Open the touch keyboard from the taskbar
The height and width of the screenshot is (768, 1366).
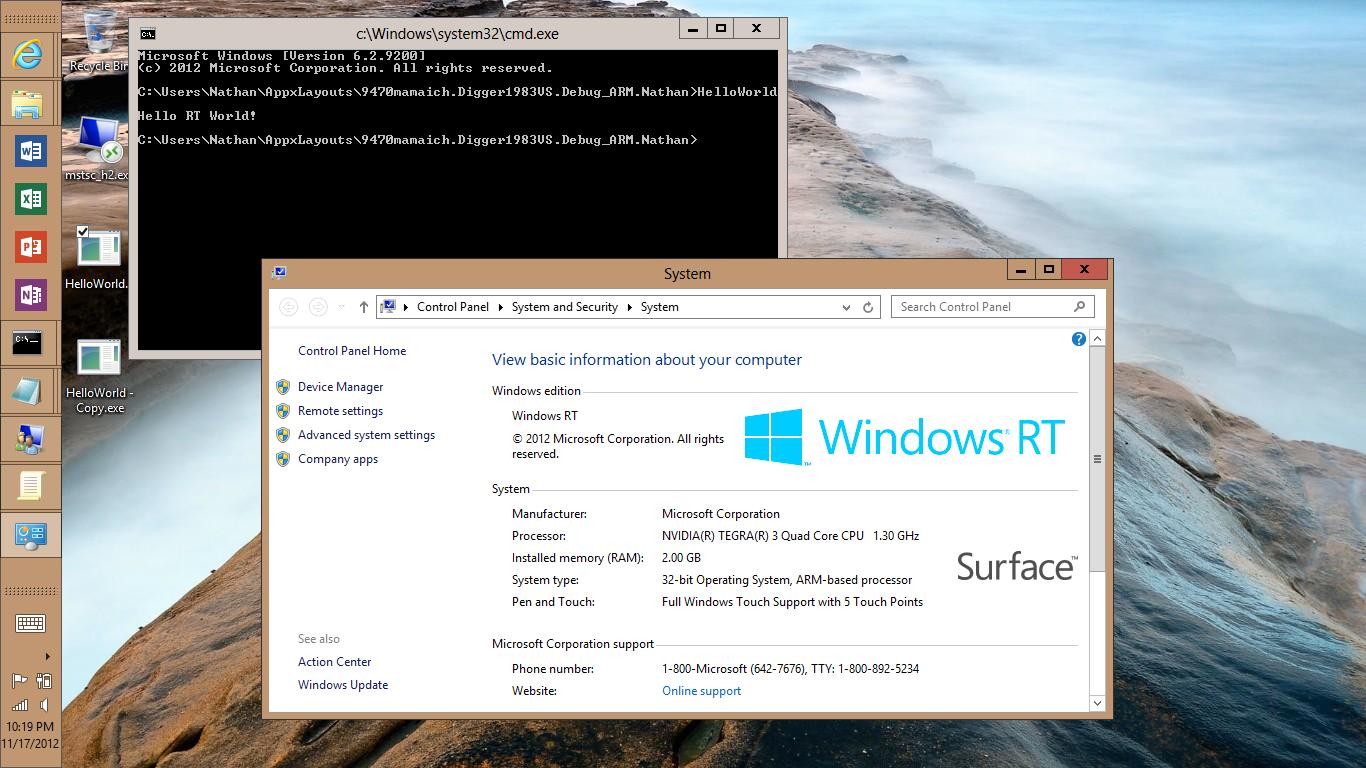coord(30,624)
